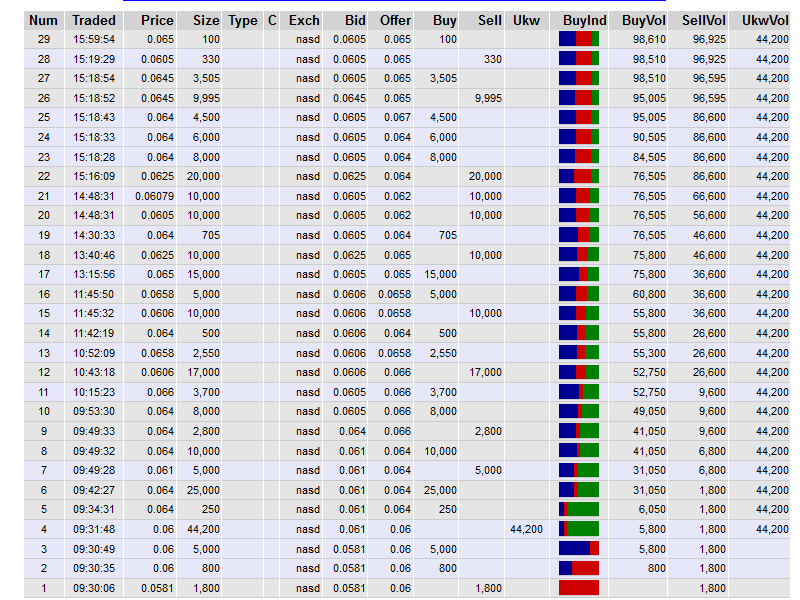This screenshot has width=800, height=600.
Task: Click the Size column header
Action: (206, 20)
